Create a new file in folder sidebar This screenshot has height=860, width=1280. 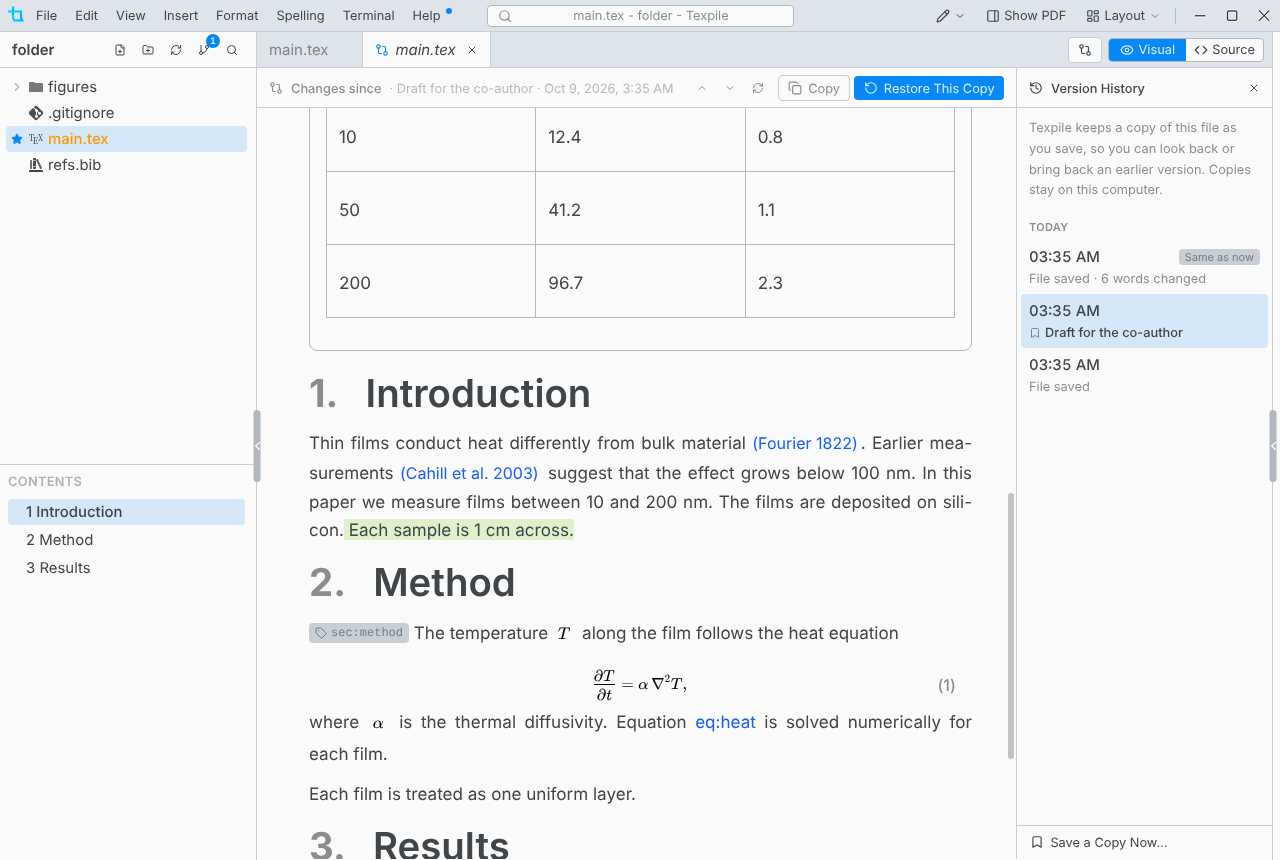click(x=120, y=50)
